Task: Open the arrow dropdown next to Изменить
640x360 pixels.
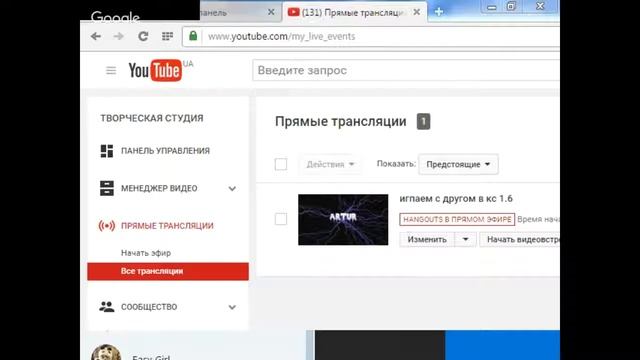Action: 465,240
